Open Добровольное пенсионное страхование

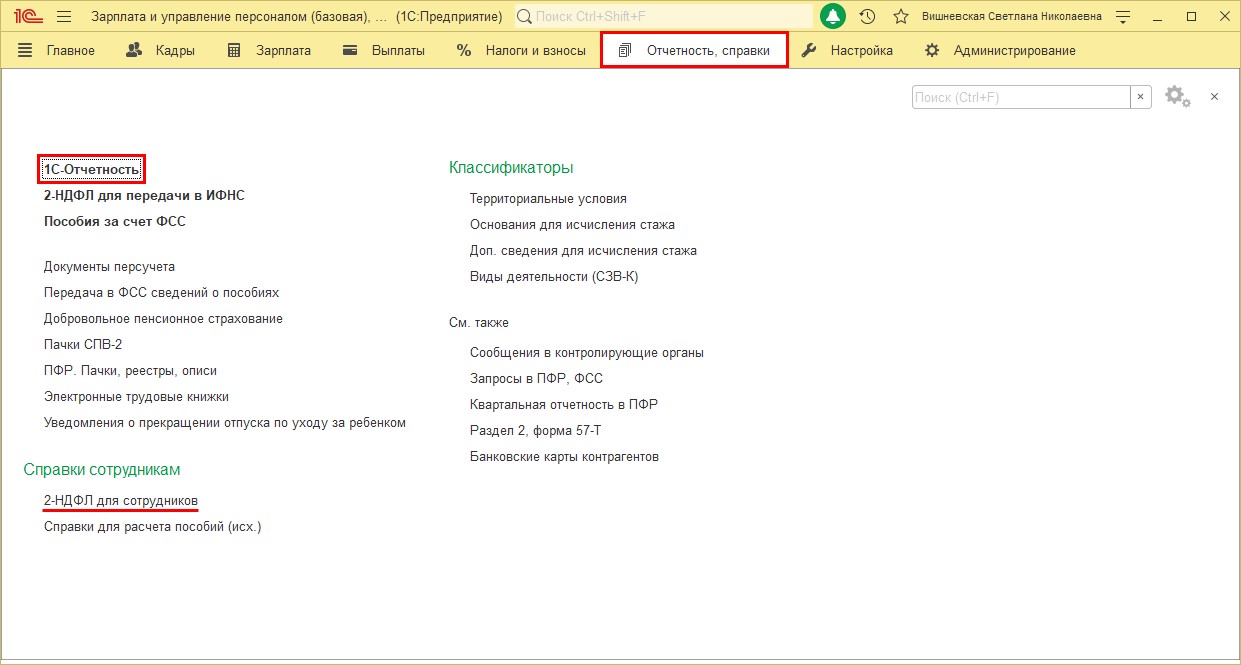pyautogui.click(x=163, y=319)
